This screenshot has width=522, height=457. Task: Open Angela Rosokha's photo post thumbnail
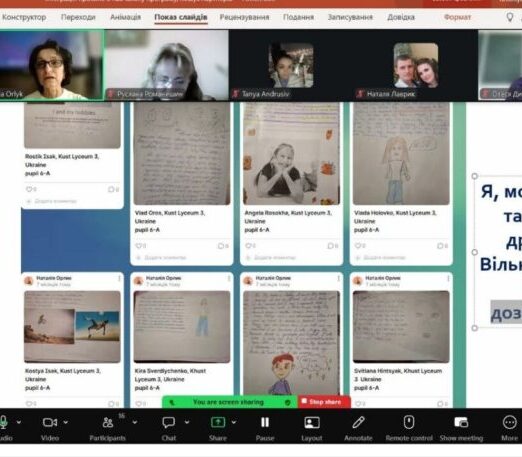click(x=292, y=153)
